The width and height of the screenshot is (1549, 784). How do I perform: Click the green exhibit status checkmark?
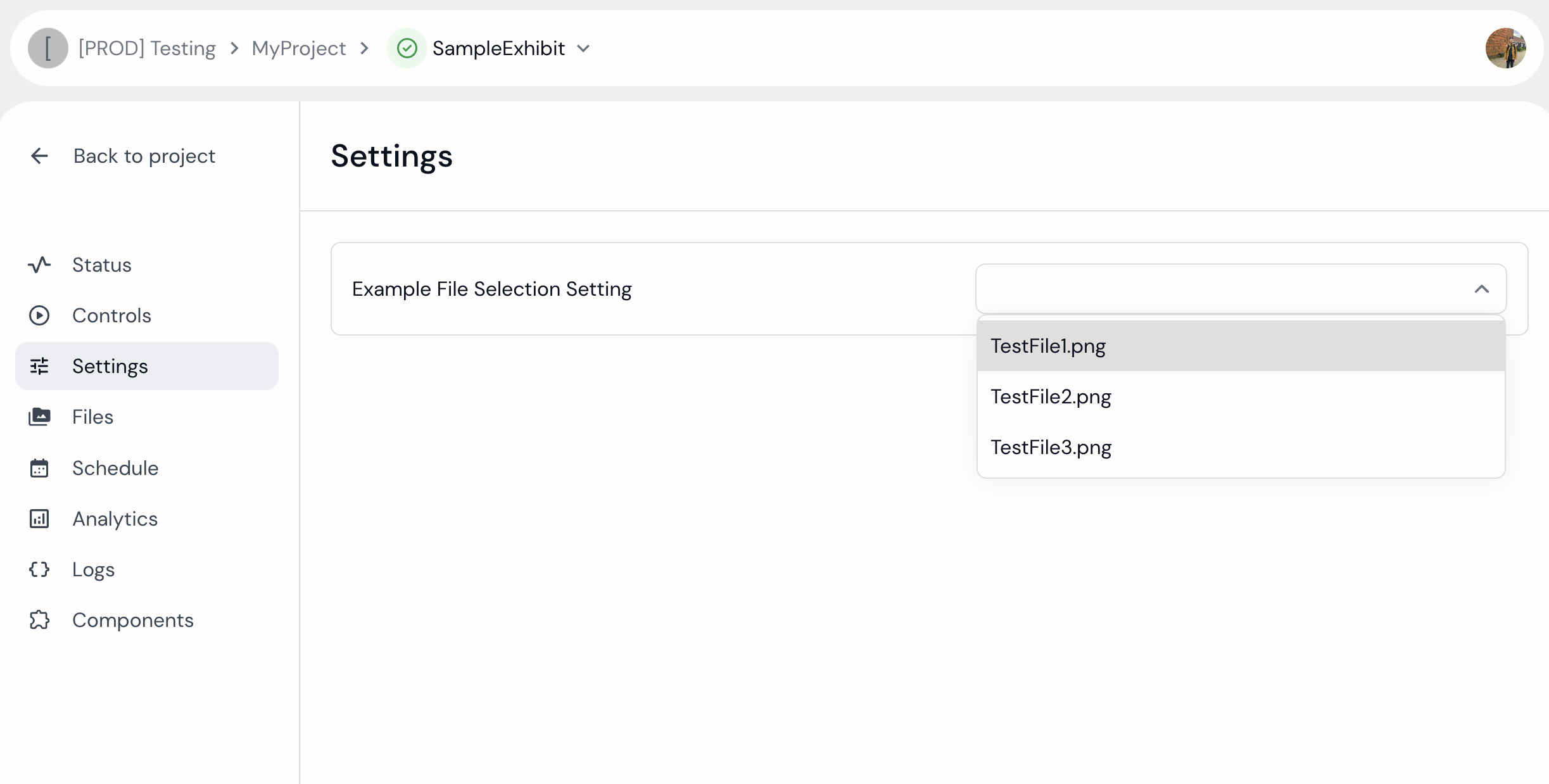(x=407, y=48)
